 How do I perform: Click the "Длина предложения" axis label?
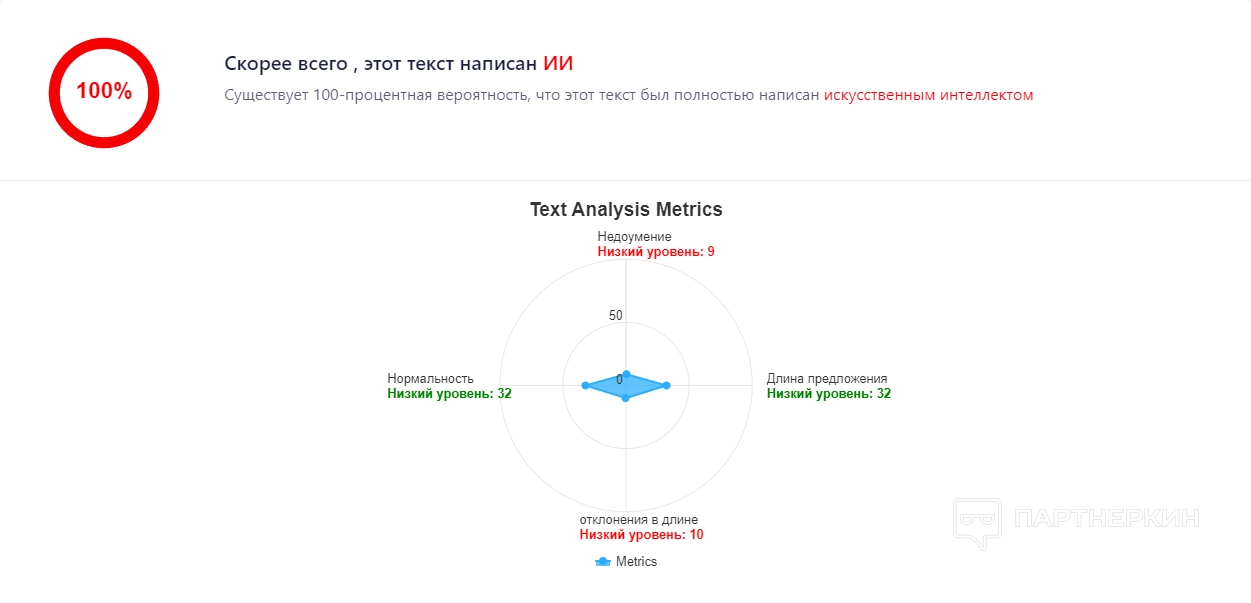[827, 378]
